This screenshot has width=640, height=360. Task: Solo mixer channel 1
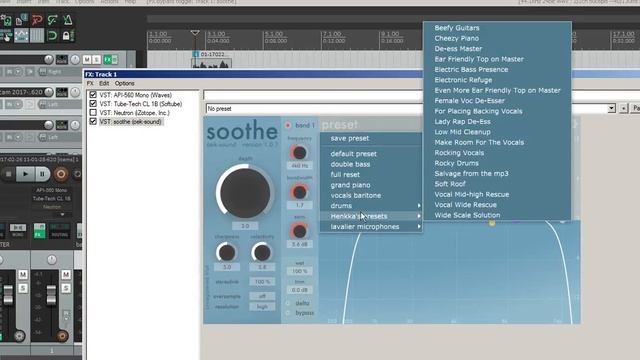point(66,288)
